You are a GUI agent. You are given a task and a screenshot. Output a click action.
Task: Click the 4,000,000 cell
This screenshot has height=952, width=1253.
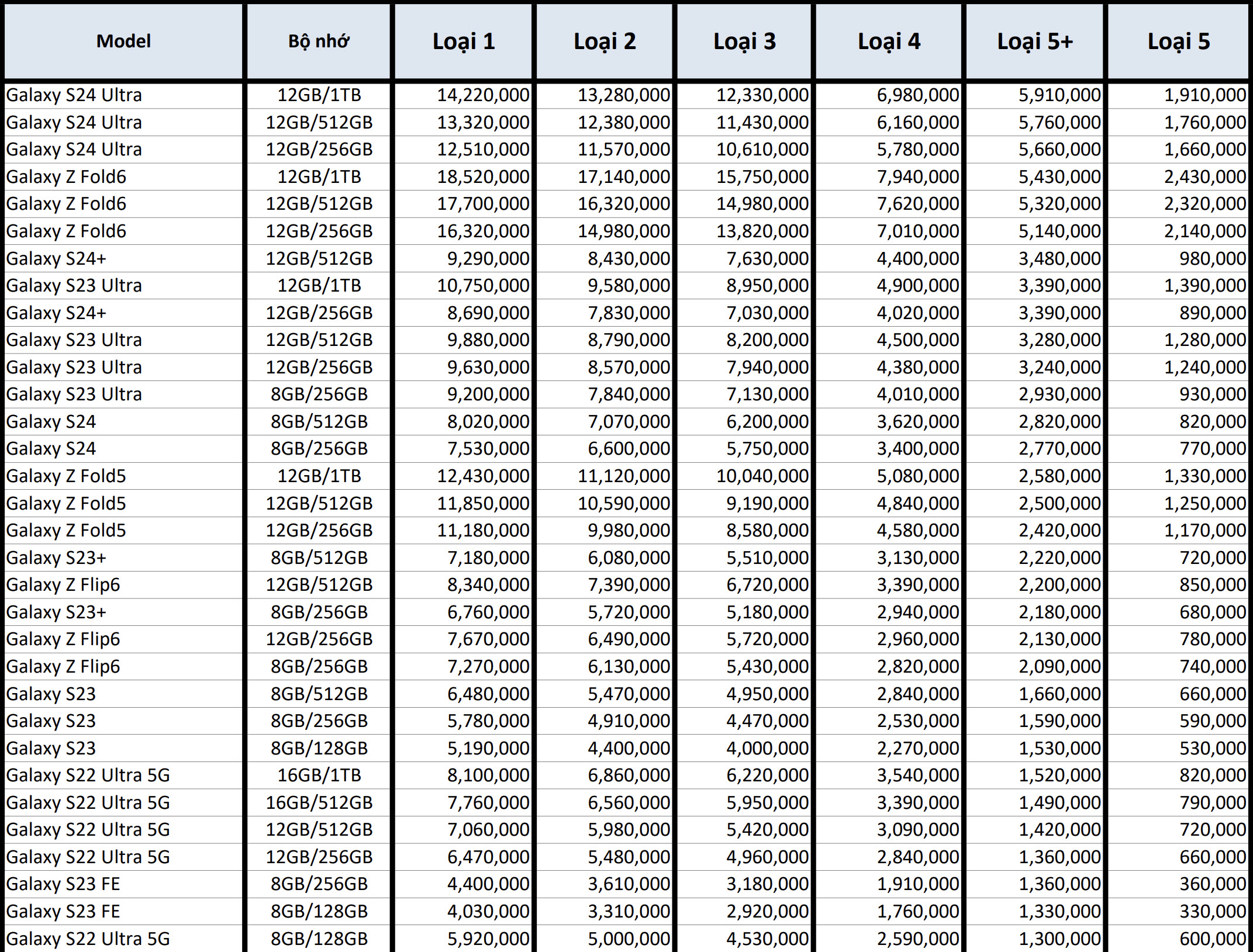[x=744, y=748]
